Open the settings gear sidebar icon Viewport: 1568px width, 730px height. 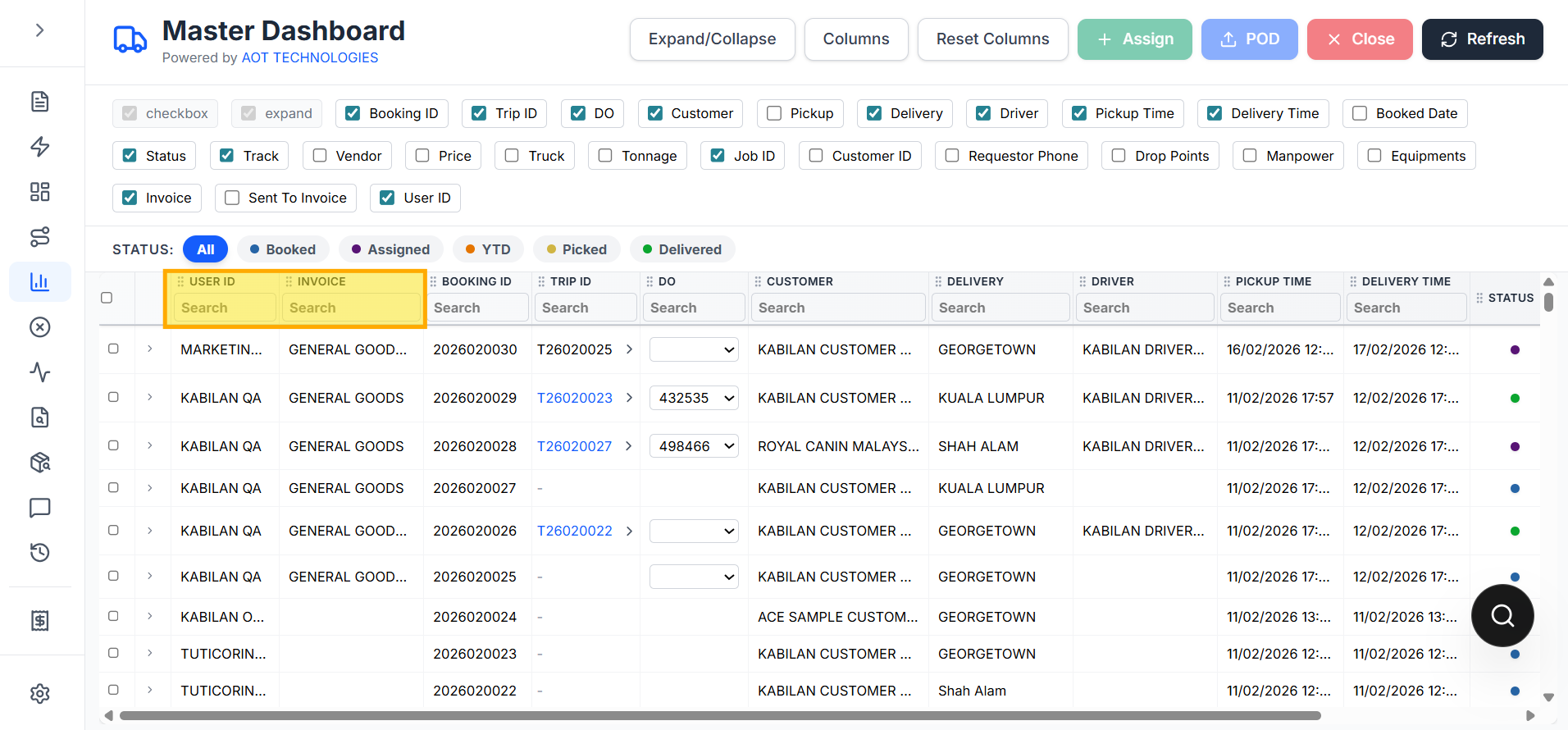click(39, 694)
